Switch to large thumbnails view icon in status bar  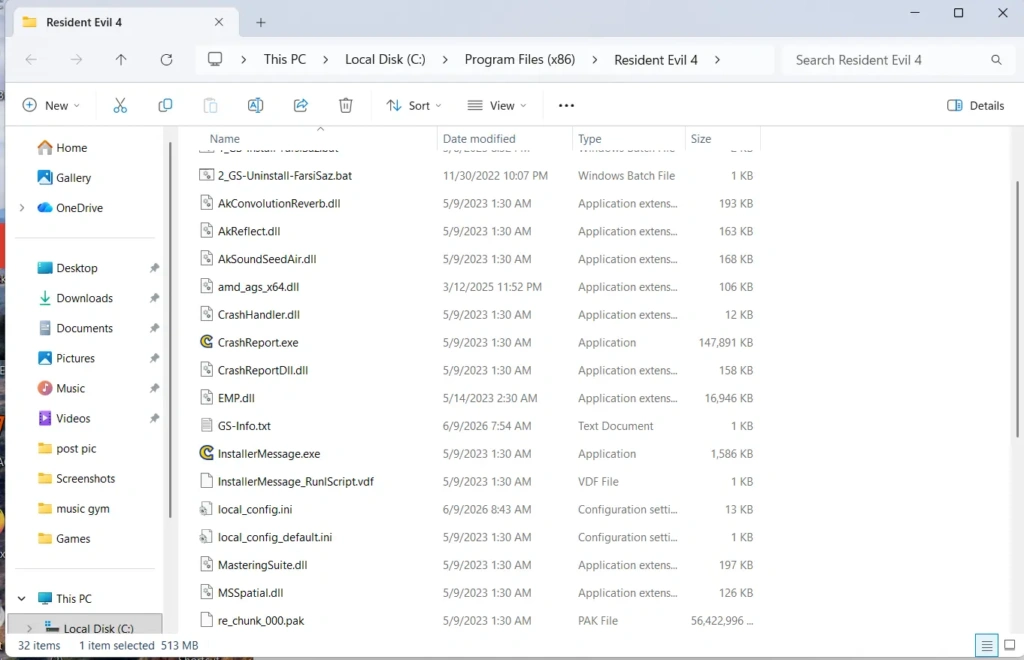[x=1010, y=645]
